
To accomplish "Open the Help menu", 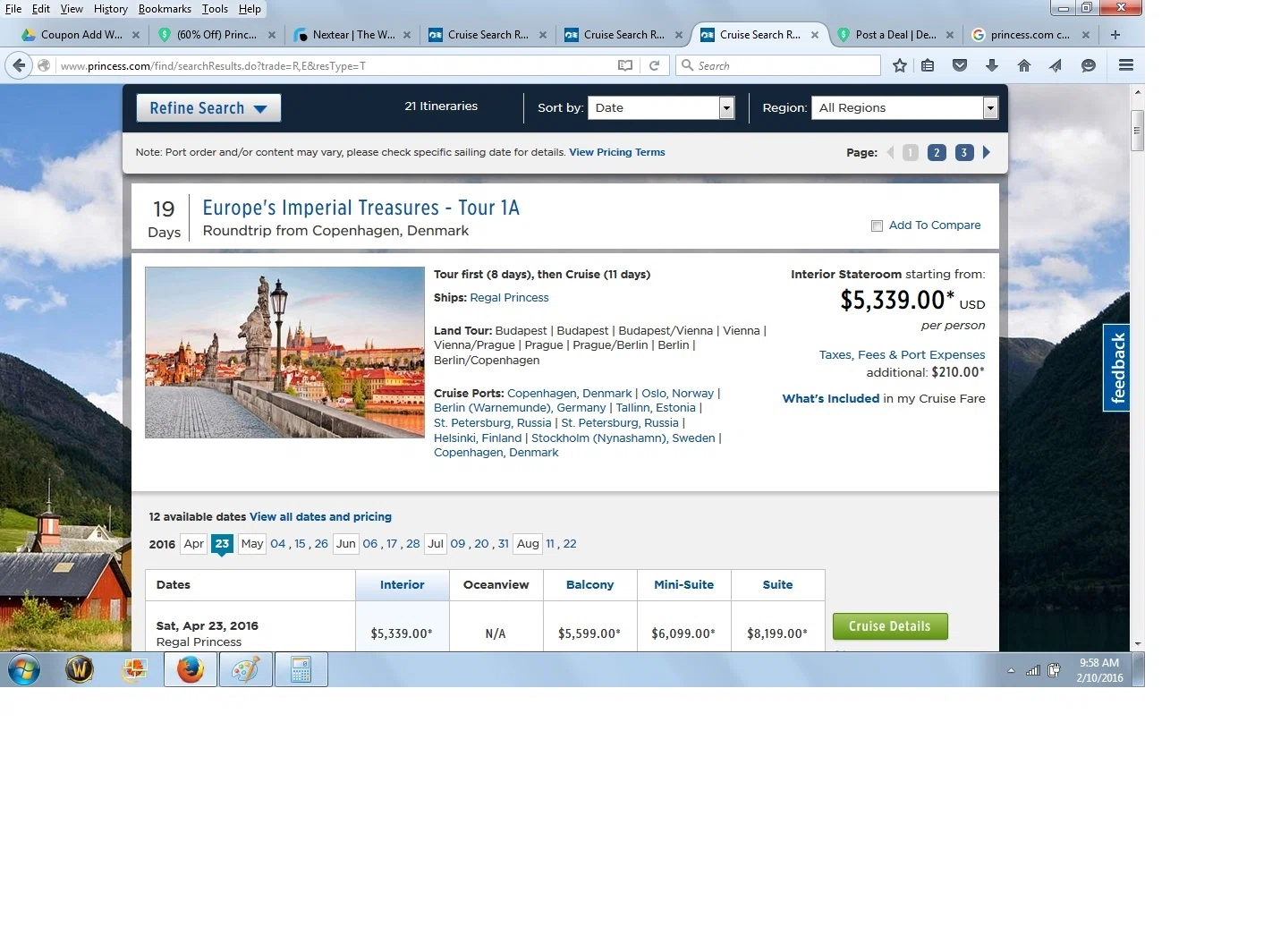I will [x=250, y=9].
